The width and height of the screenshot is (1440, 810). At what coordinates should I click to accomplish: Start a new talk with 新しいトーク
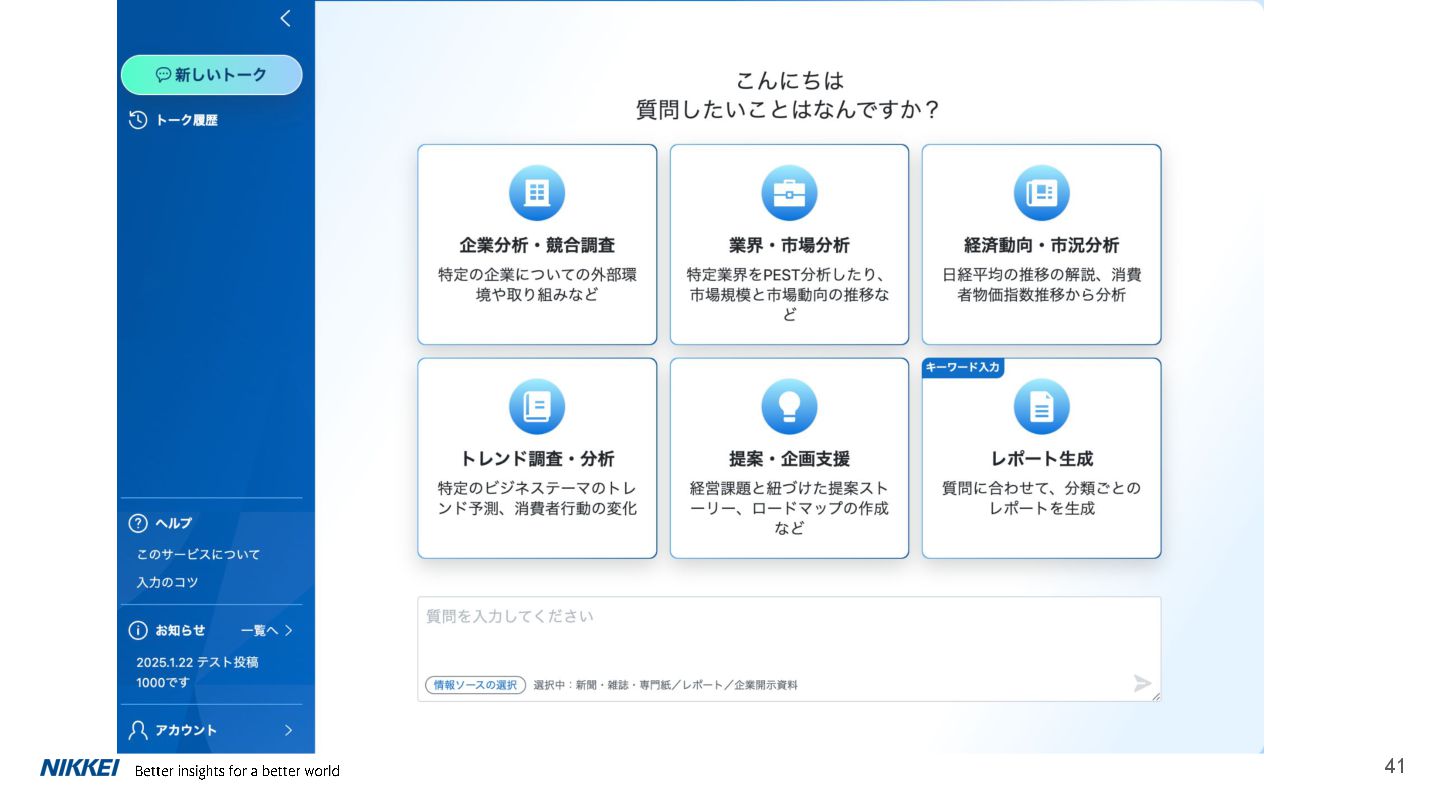coord(211,75)
